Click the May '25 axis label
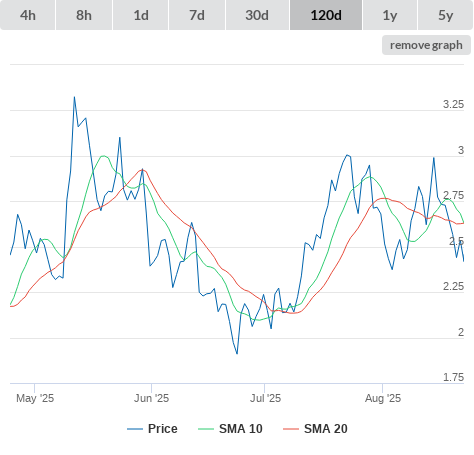Screen dimensions: 474x455 (35, 398)
